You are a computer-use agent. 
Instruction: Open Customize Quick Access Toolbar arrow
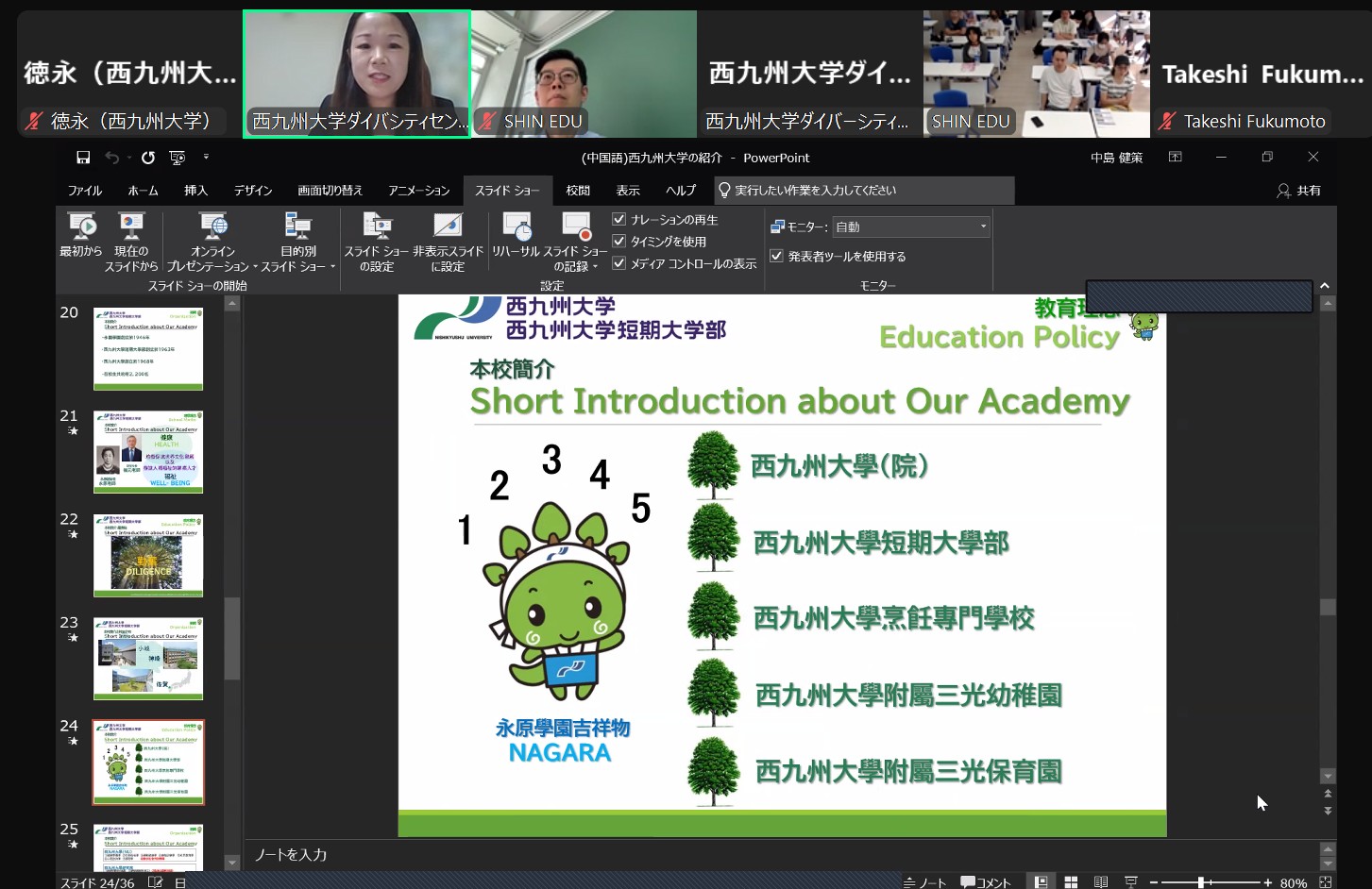click(206, 158)
